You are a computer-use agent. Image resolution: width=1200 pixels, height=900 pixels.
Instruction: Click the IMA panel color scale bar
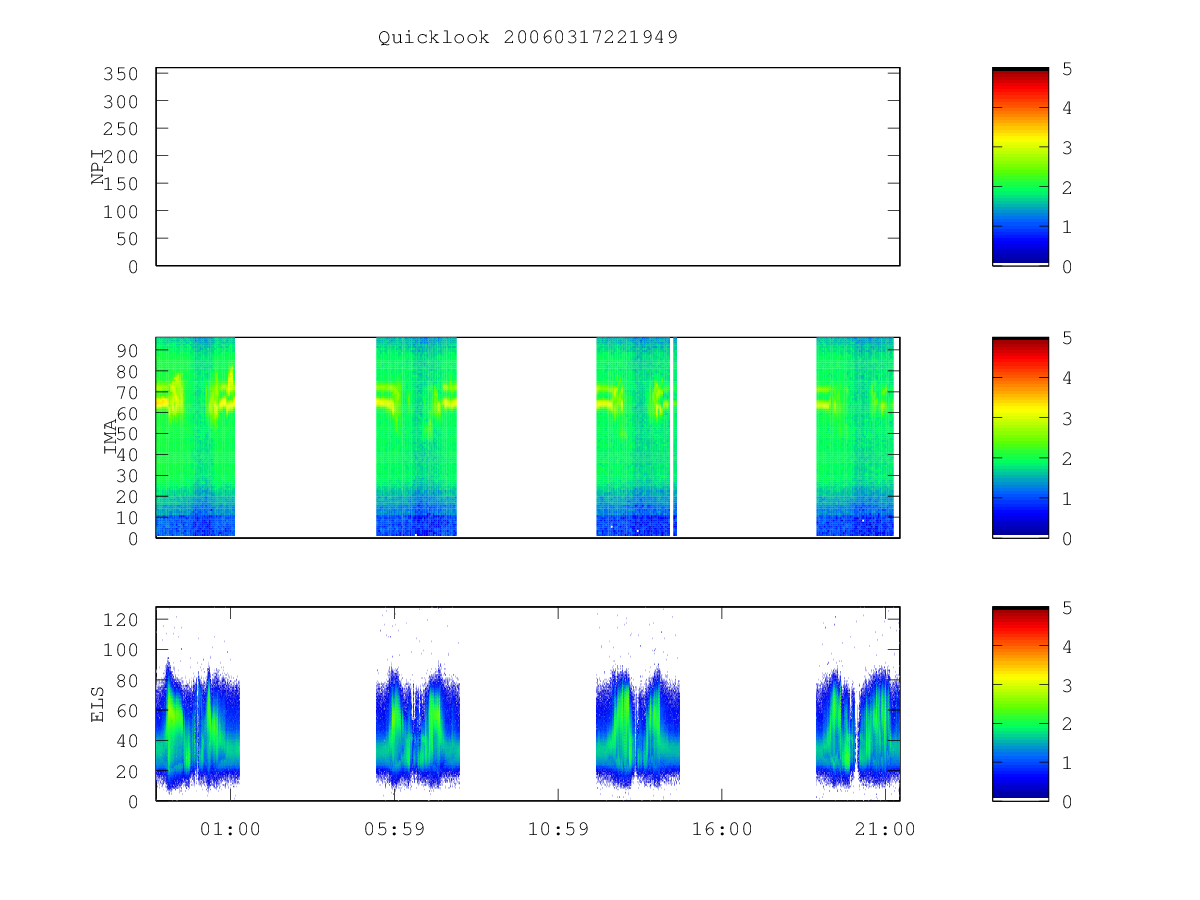(1020, 437)
